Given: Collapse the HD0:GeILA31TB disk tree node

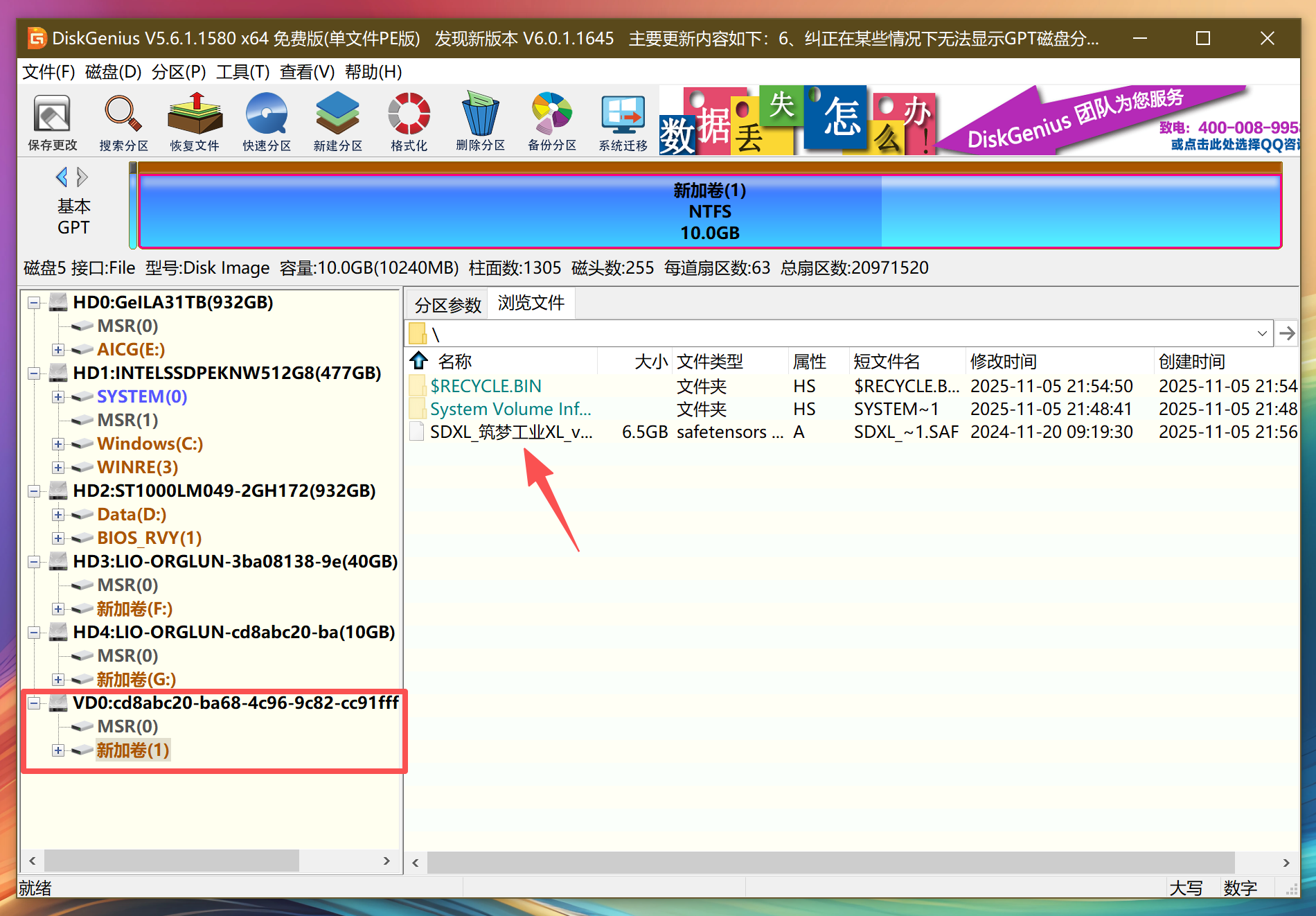Looking at the screenshot, I should click(x=33, y=303).
